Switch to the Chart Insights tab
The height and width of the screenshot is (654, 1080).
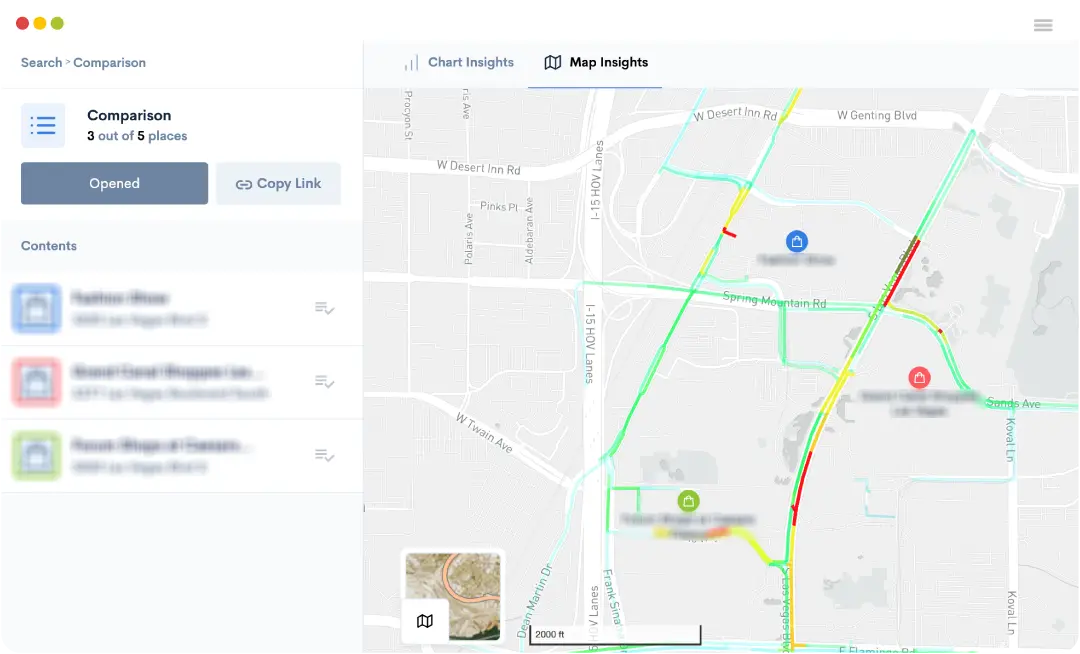459,63
